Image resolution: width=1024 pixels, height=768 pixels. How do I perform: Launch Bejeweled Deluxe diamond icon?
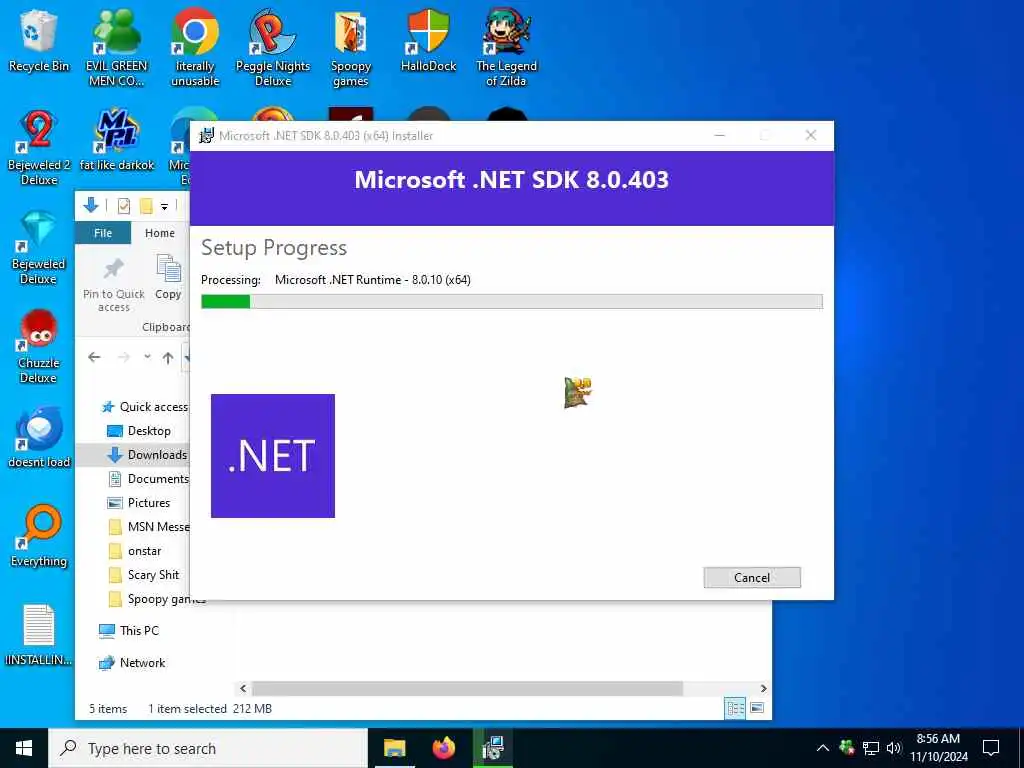point(39,247)
